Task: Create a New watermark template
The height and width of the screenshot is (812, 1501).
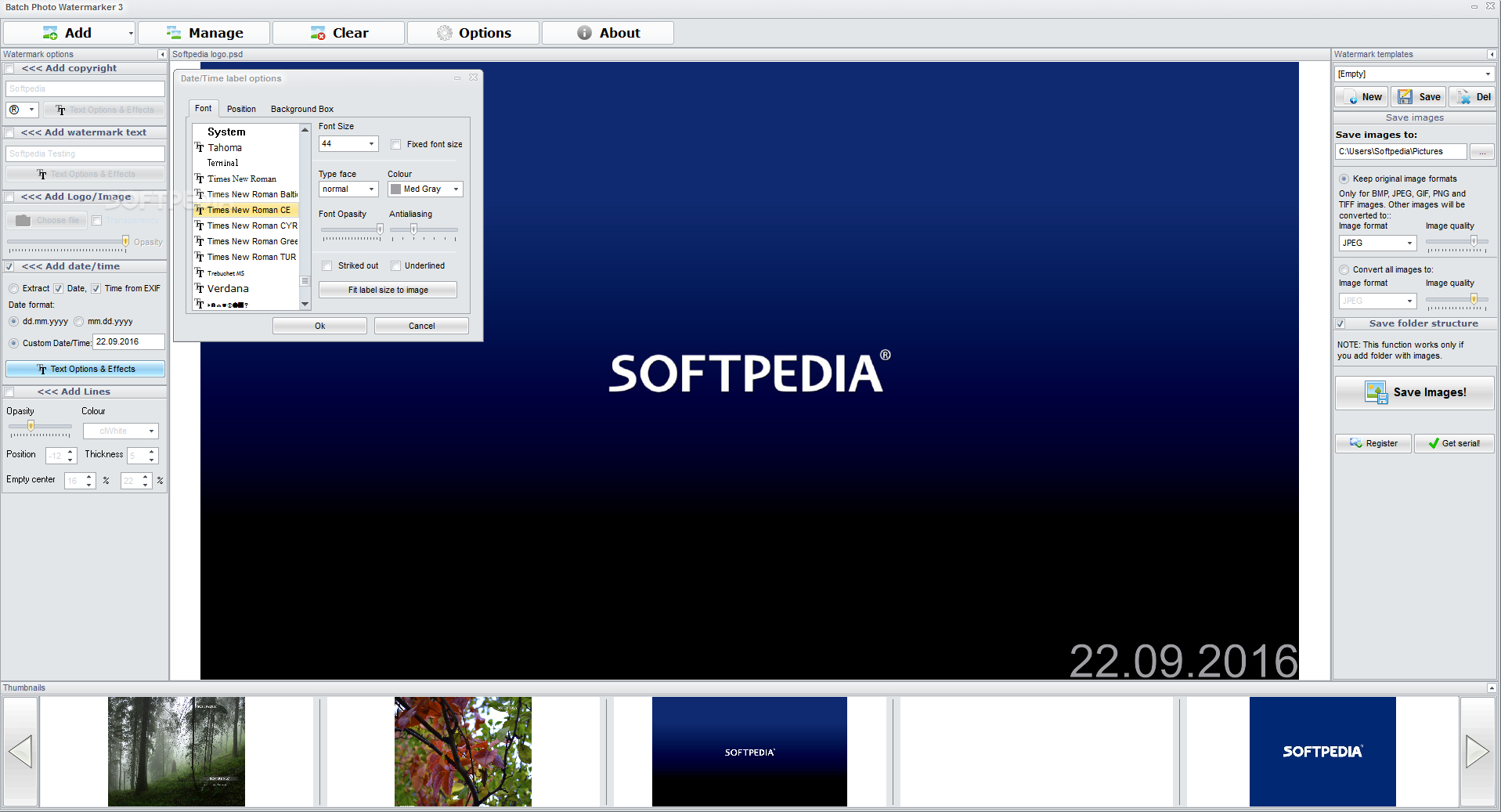Action: coord(1361,97)
